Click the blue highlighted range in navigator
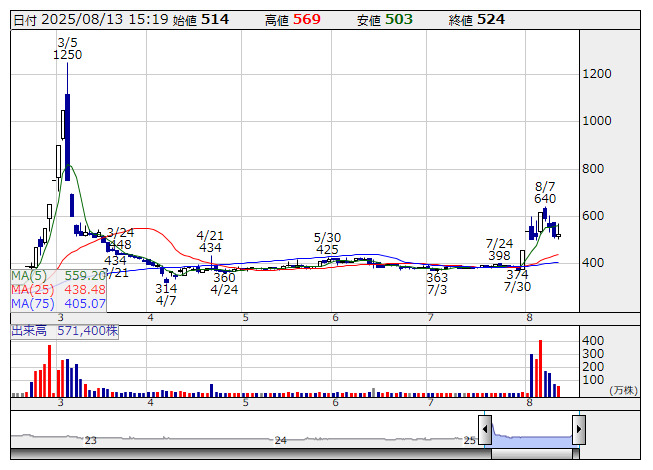The width and height of the screenshot is (653, 470). (x=531, y=433)
